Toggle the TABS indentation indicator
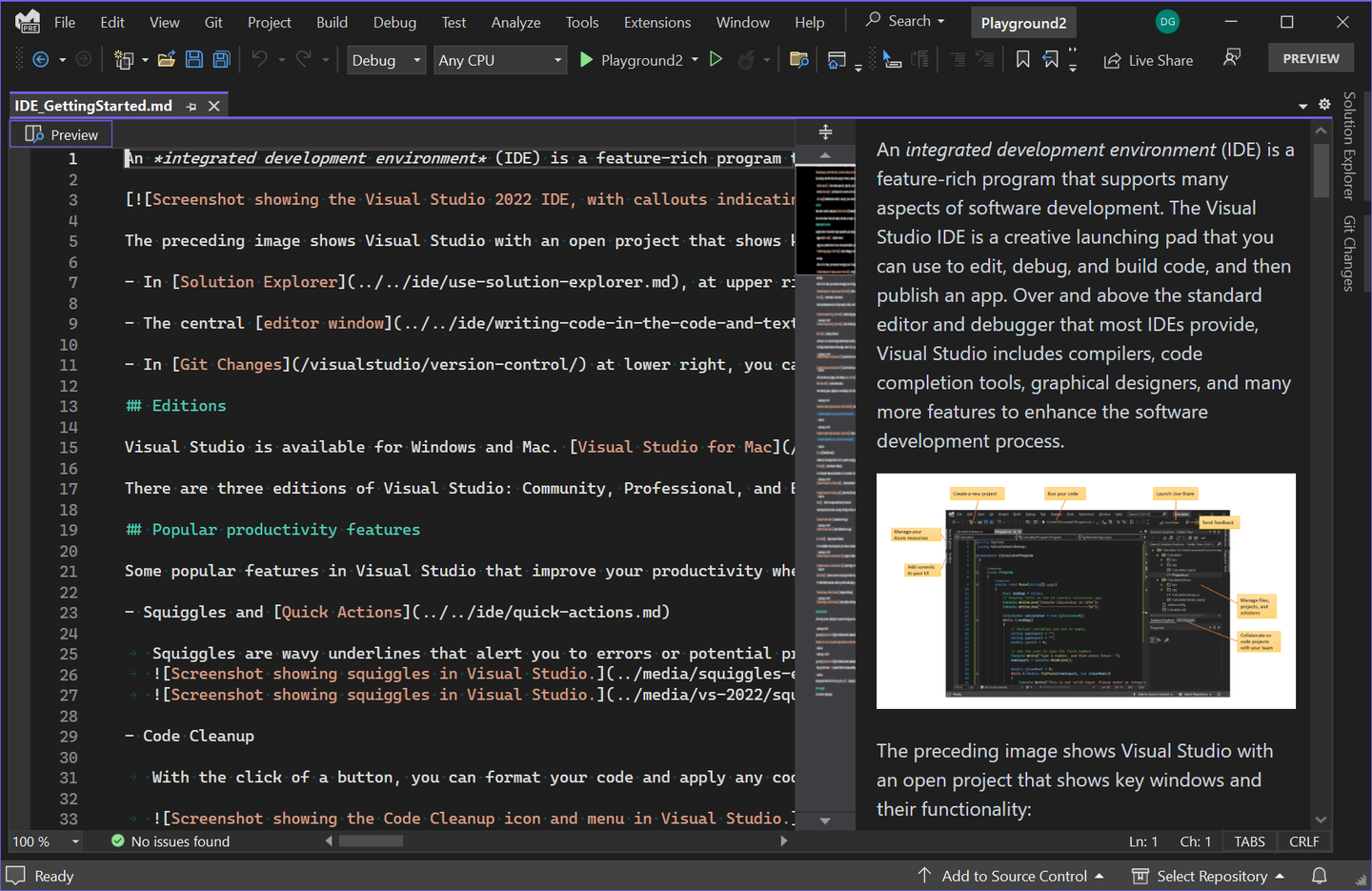Image resolution: width=1372 pixels, height=891 pixels. click(x=1249, y=840)
